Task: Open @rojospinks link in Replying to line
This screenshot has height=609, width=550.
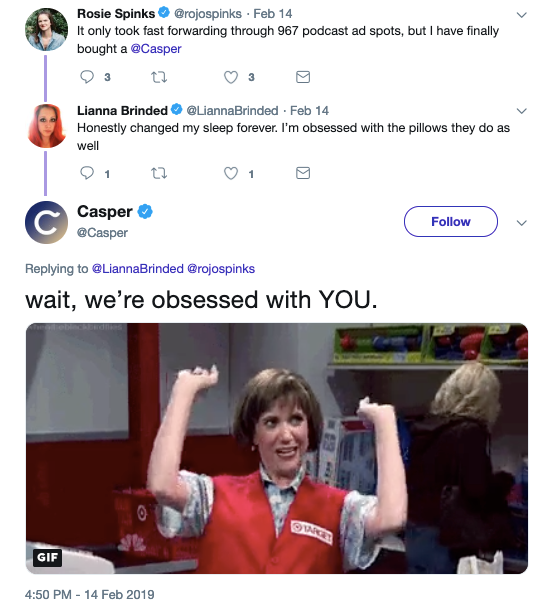Action: point(221,269)
